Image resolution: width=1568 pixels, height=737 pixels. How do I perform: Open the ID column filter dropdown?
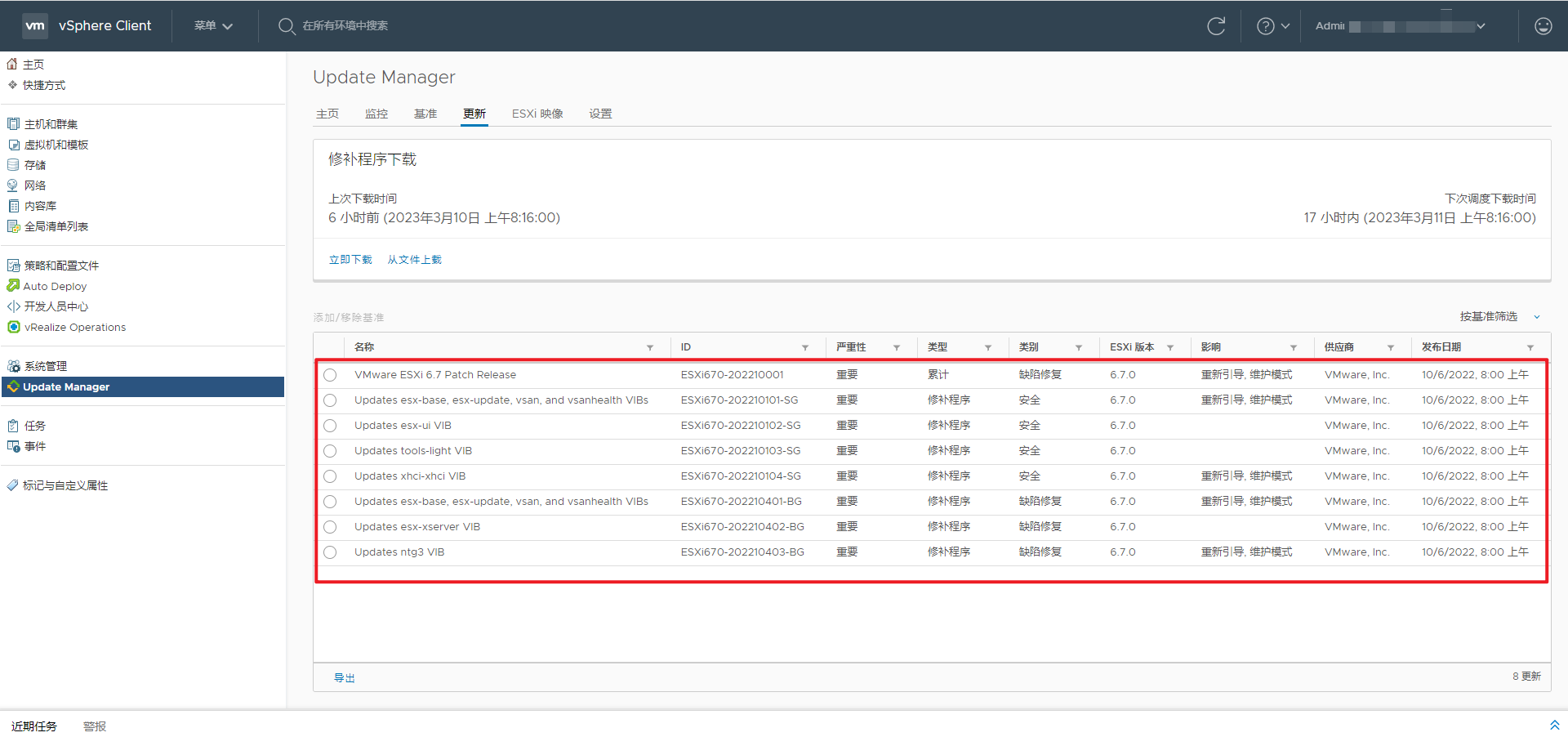pyautogui.click(x=805, y=348)
